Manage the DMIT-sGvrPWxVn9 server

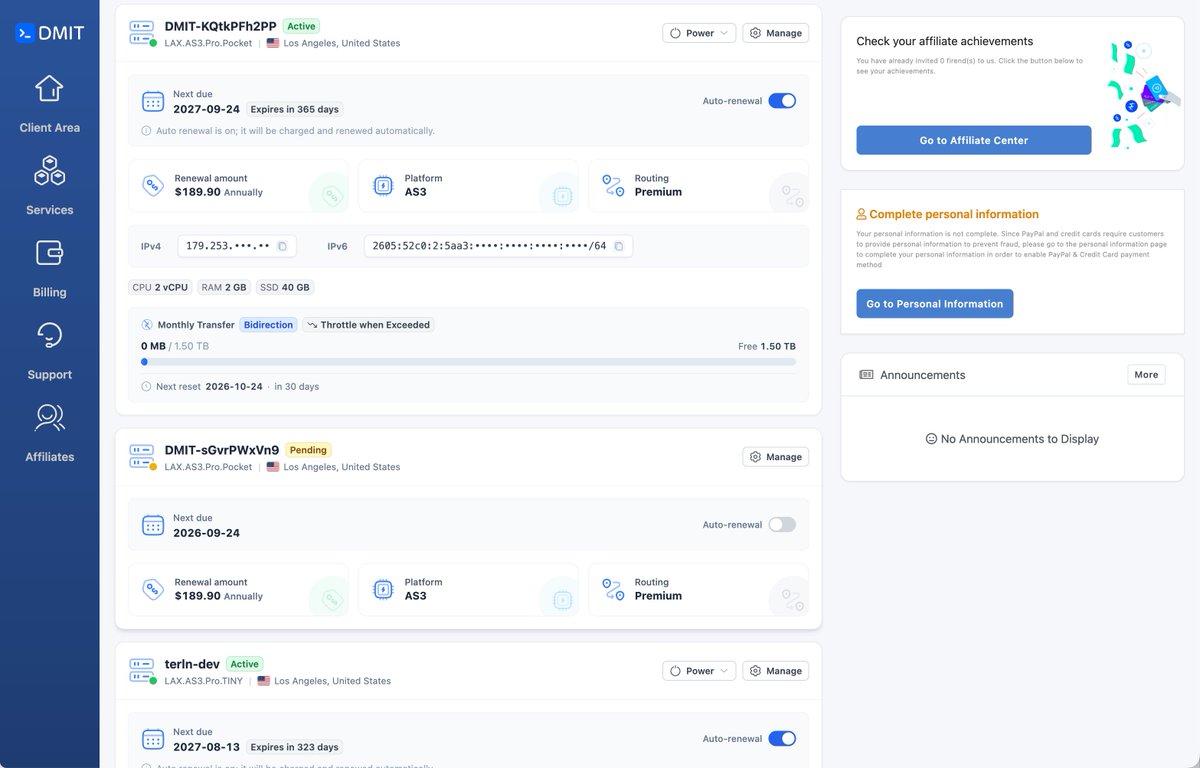point(775,457)
